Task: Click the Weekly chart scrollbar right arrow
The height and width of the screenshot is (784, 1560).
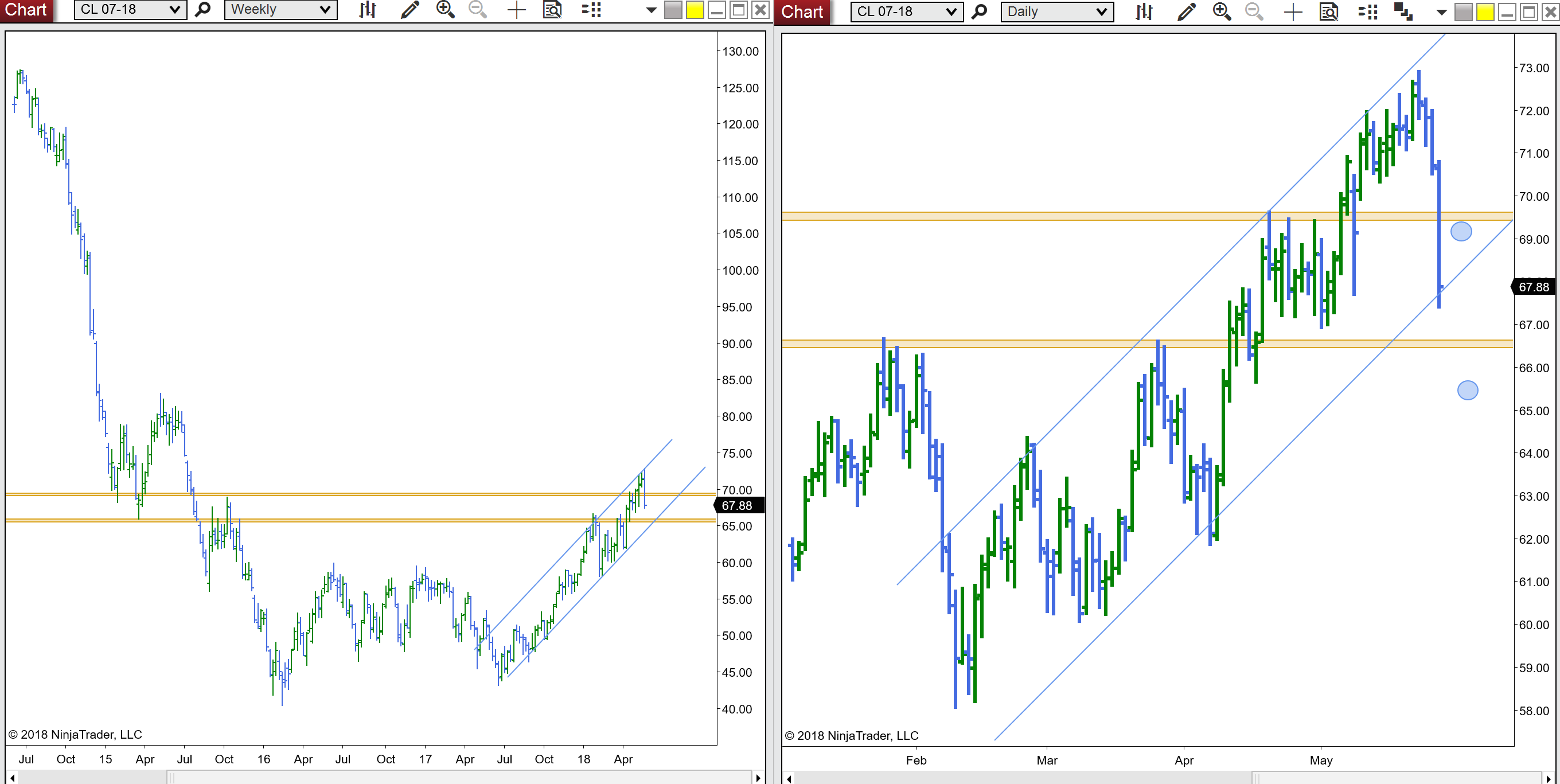Action: (758, 778)
